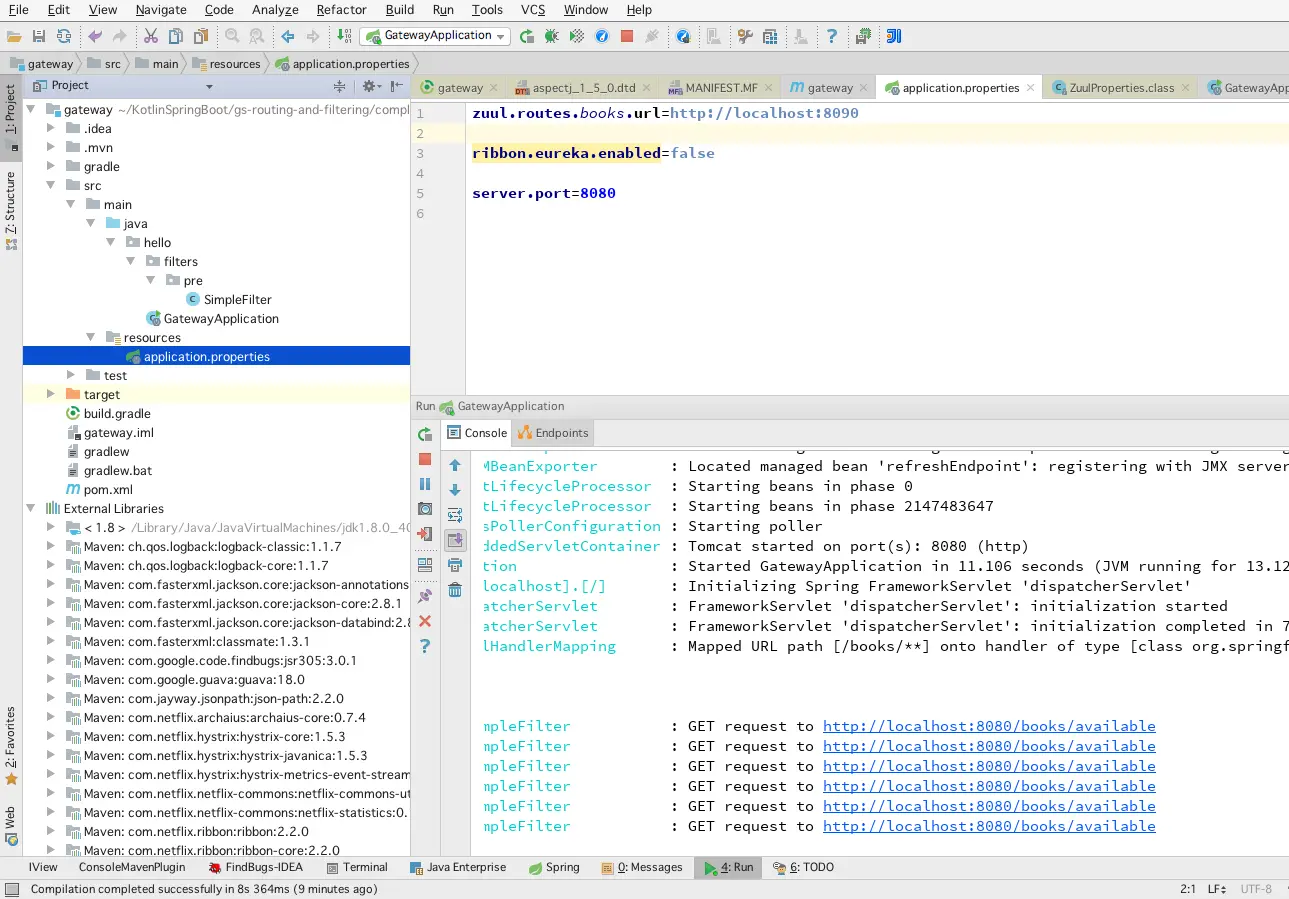Click the Cut scissors icon
Image resolution: width=1289 pixels, height=899 pixels.
150,36
